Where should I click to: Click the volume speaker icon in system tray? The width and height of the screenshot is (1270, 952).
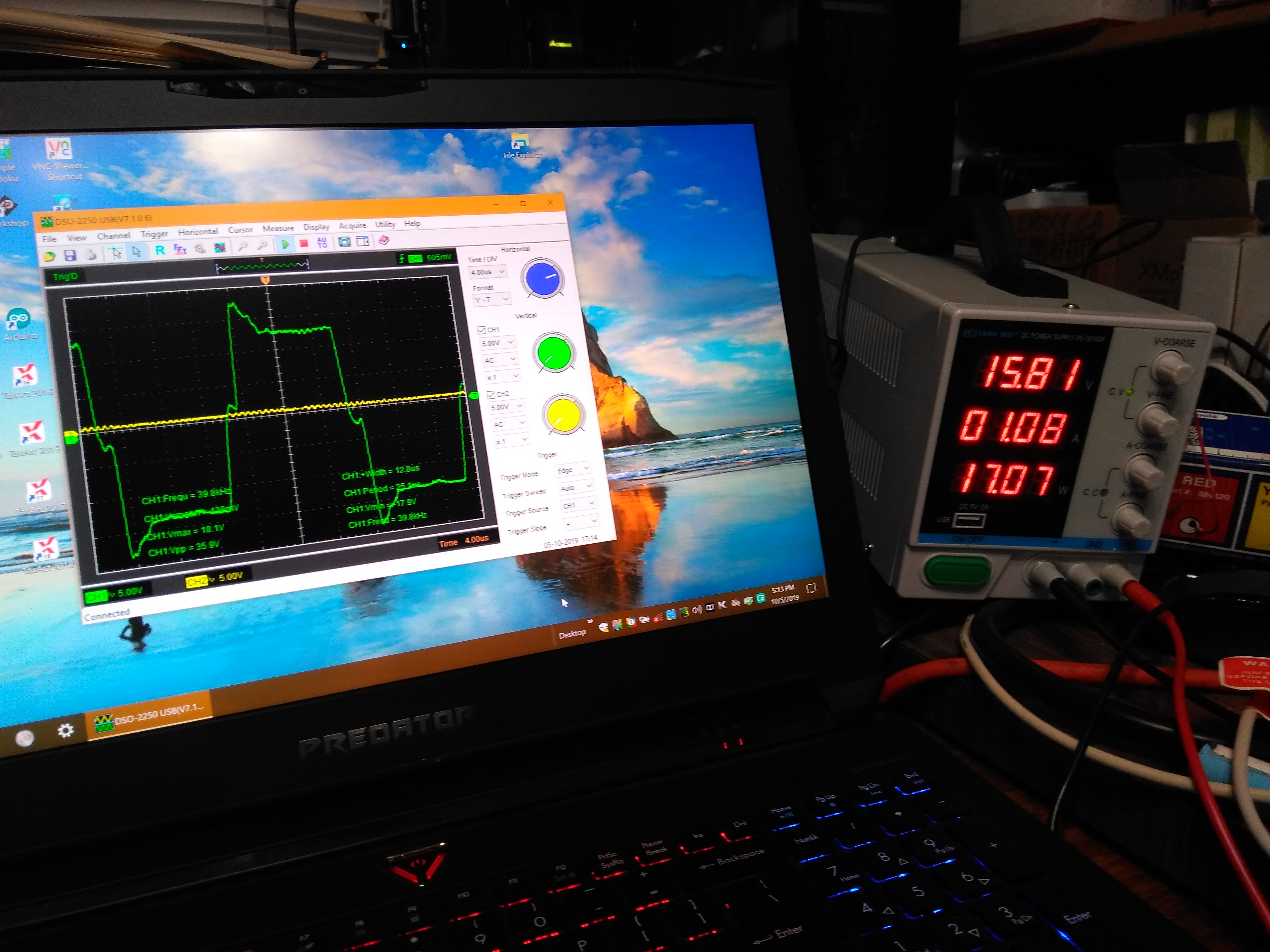[697, 609]
